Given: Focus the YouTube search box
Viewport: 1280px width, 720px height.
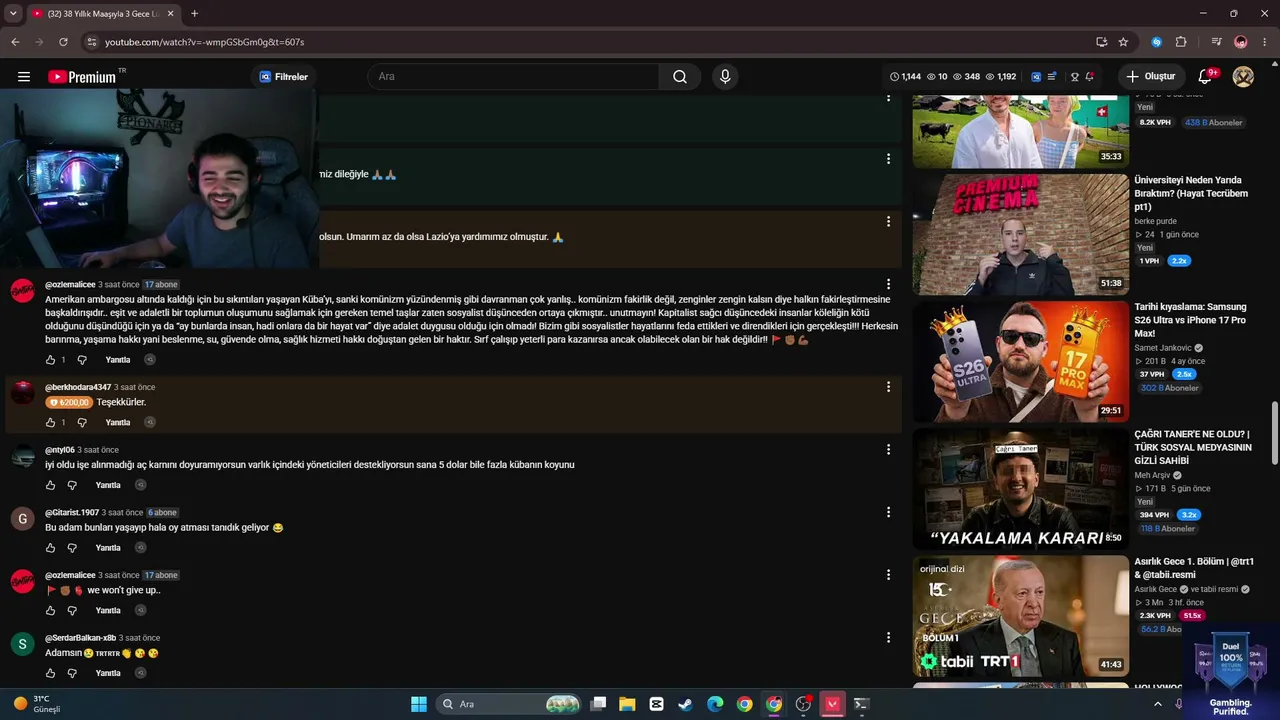Looking at the screenshot, I should [x=513, y=77].
